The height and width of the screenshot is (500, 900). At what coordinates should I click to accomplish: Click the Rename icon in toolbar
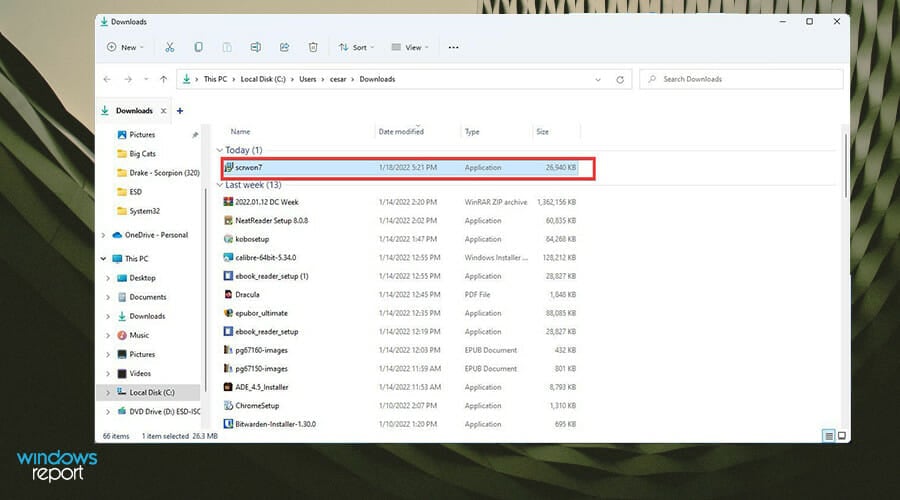tap(256, 47)
